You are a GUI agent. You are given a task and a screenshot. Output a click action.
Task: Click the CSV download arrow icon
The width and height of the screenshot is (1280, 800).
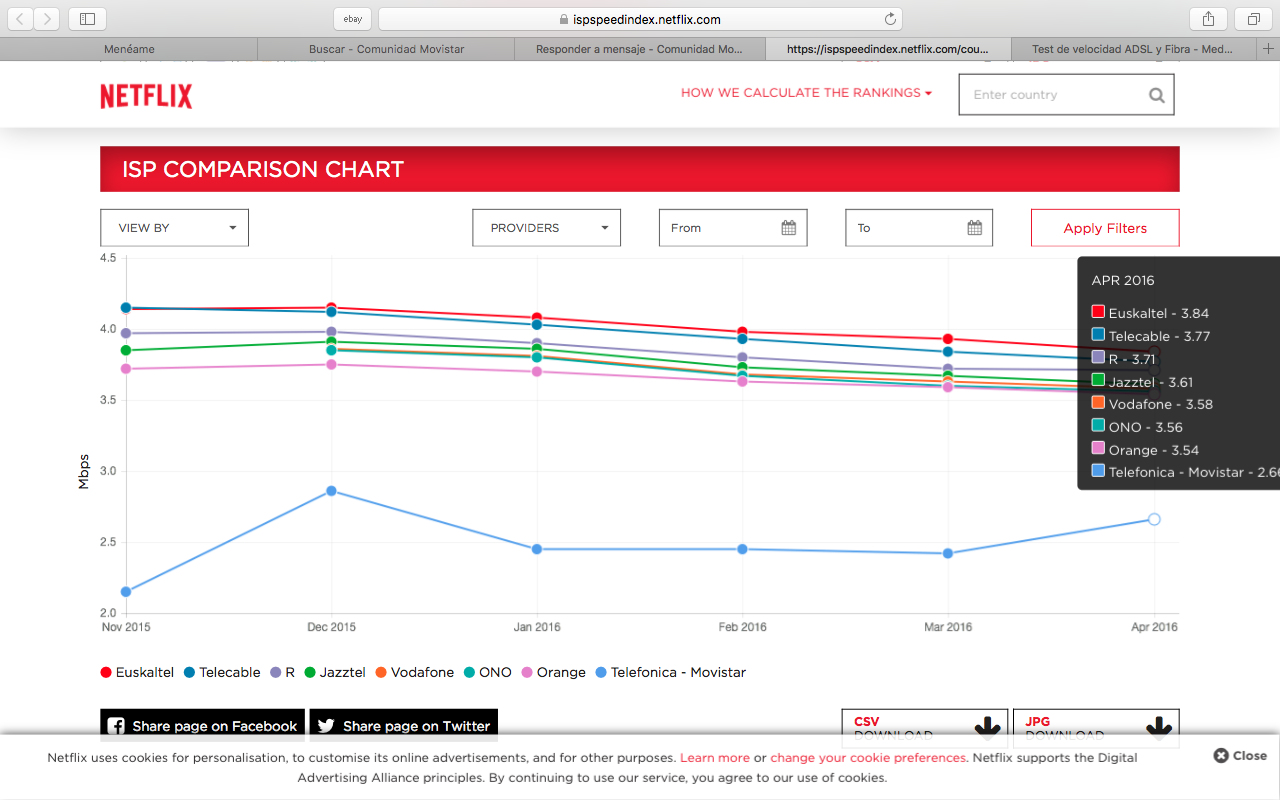point(989,727)
